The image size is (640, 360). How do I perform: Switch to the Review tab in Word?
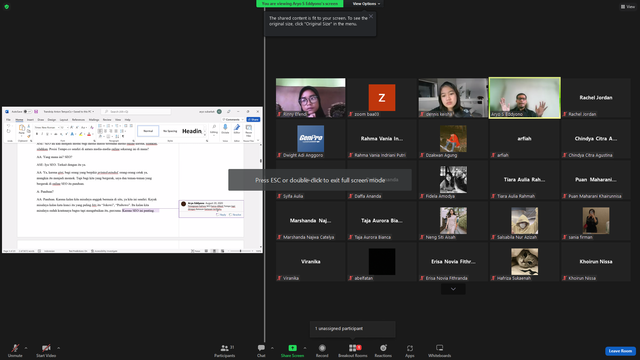pyautogui.click(x=107, y=120)
